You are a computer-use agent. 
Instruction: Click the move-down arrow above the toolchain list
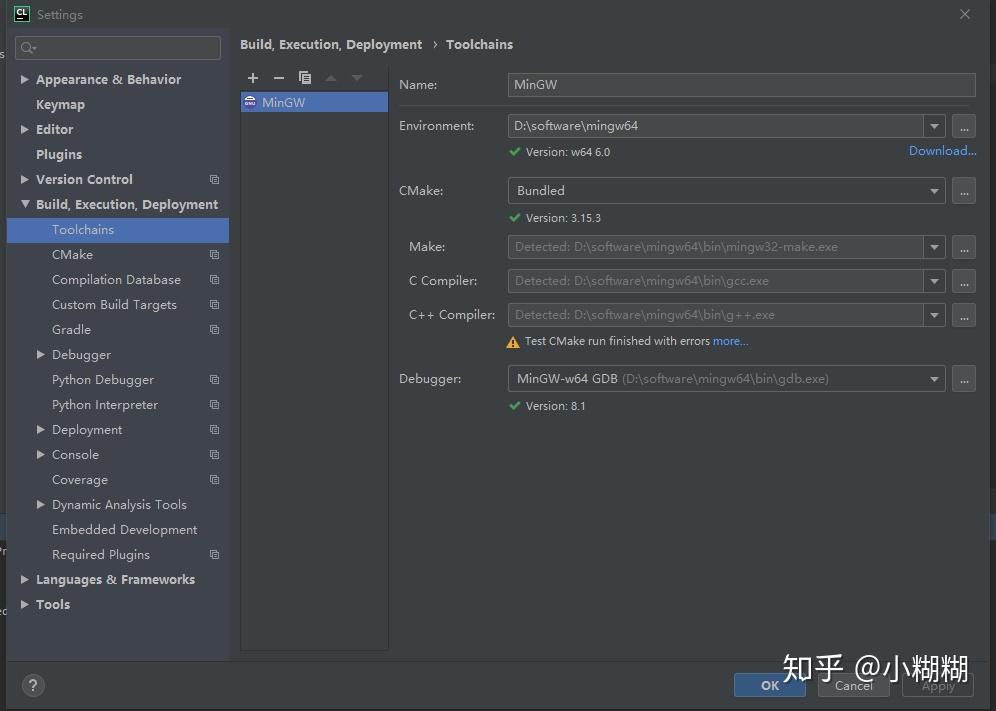coord(357,78)
